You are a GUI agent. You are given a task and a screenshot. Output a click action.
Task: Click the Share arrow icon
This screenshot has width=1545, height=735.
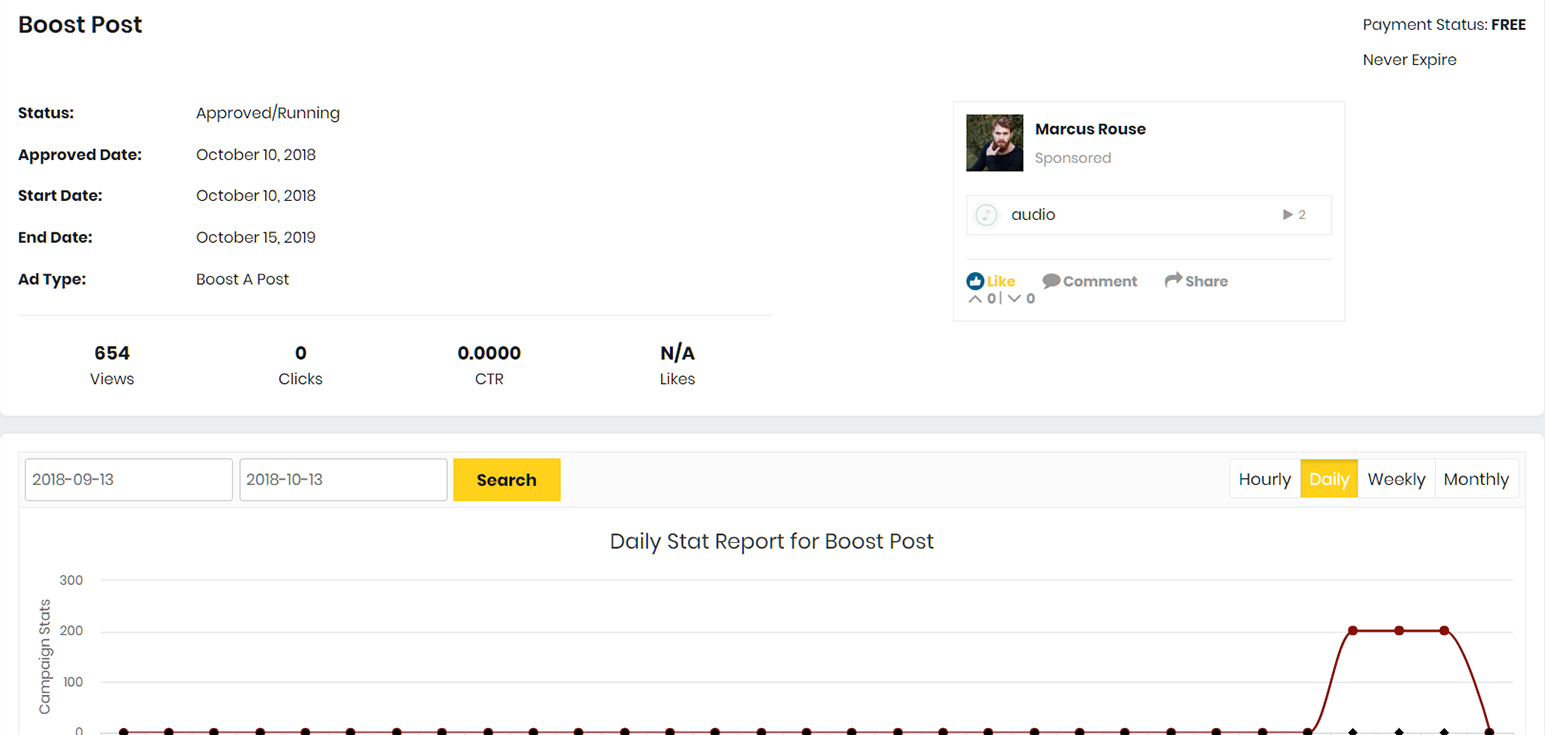[1173, 280]
